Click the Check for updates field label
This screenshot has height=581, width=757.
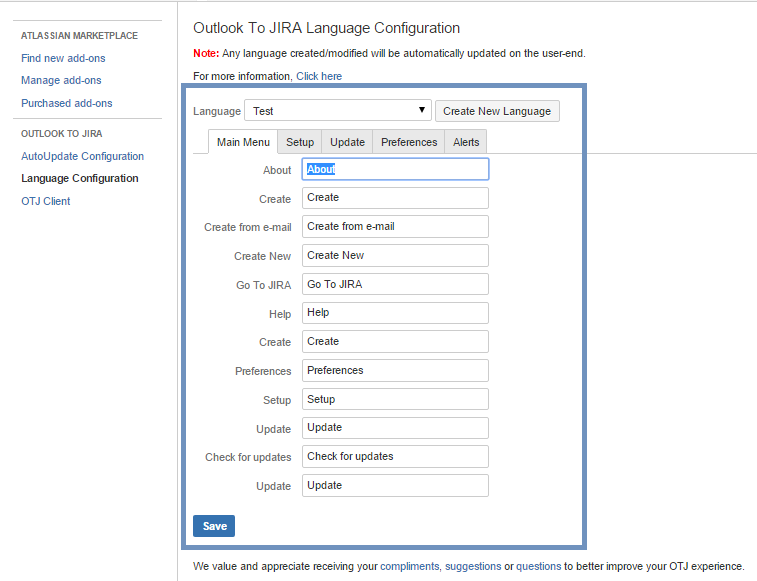[x=248, y=457]
